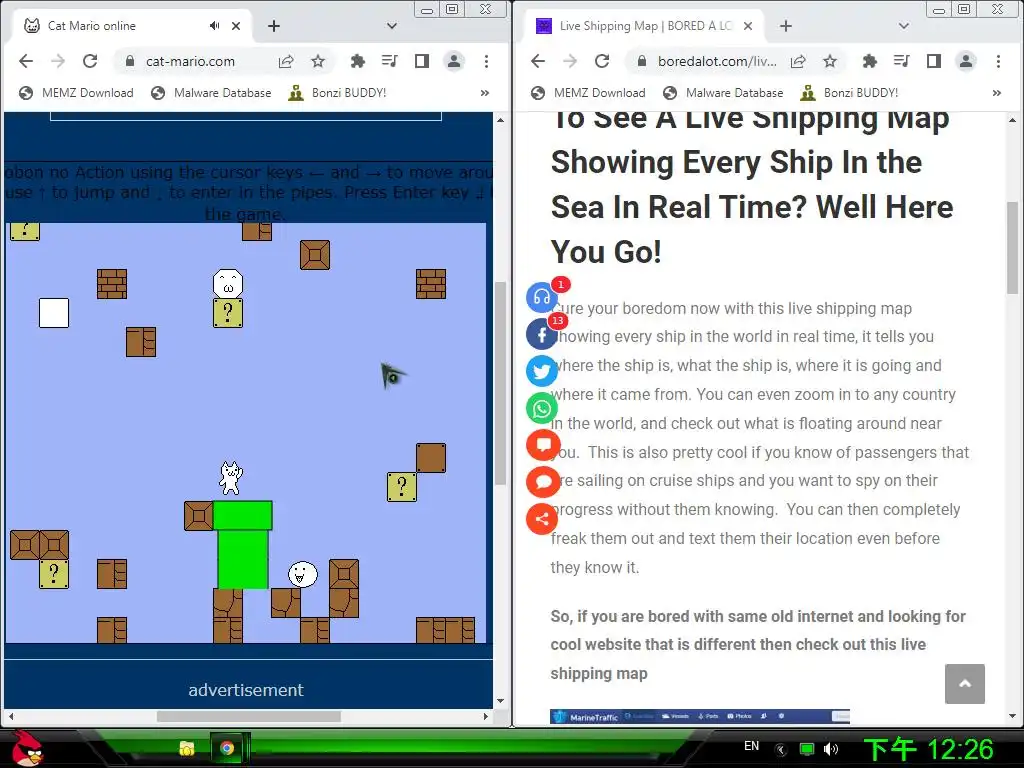
Task: Click the orange square chat bubble icon
Action: pyautogui.click(x=543, y=445)
